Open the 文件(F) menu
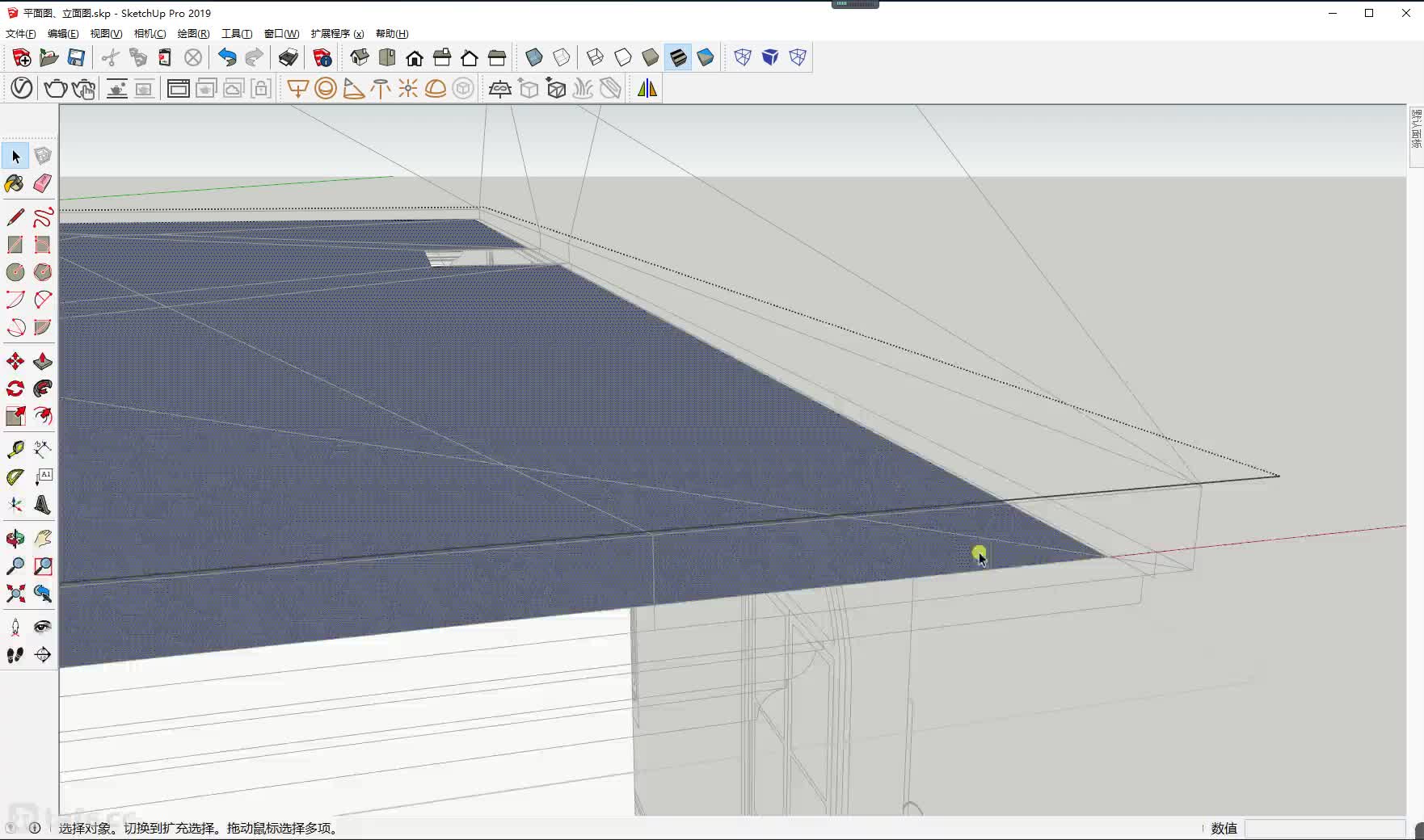 [x=20, y=34]
